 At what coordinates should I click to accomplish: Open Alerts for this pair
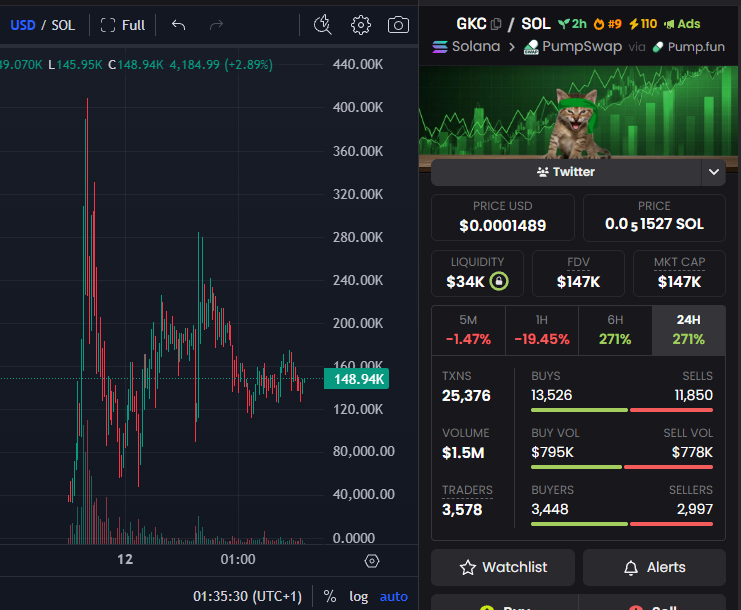pyautogui.click(x=654, y=567)
